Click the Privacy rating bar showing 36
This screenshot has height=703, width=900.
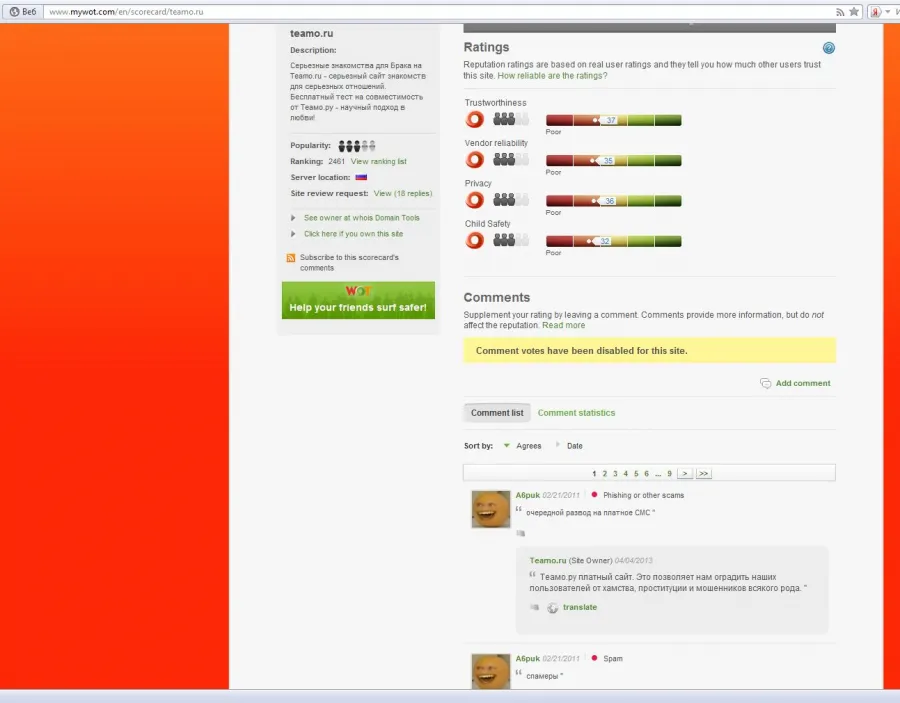point(613,200)
